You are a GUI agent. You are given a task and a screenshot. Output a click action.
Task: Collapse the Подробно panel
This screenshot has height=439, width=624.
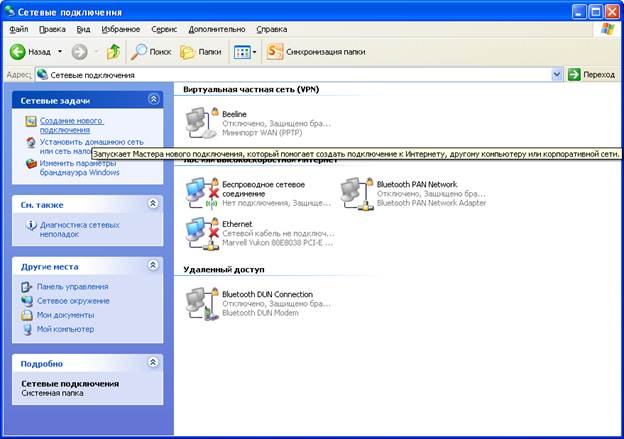tap(153, 362)
